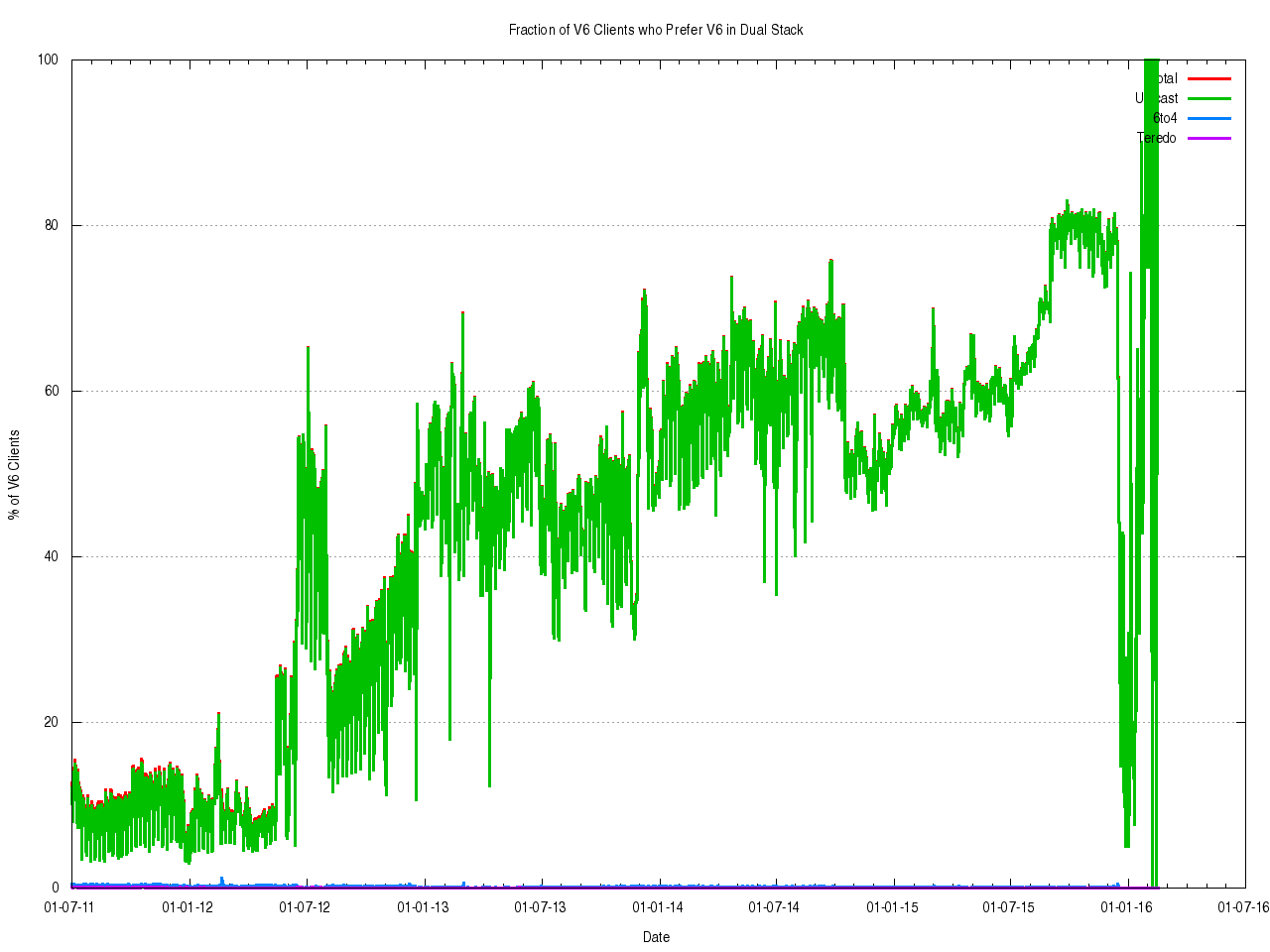
Task: Select the 01-07-16 date tick label
Action: (1243, 906)
